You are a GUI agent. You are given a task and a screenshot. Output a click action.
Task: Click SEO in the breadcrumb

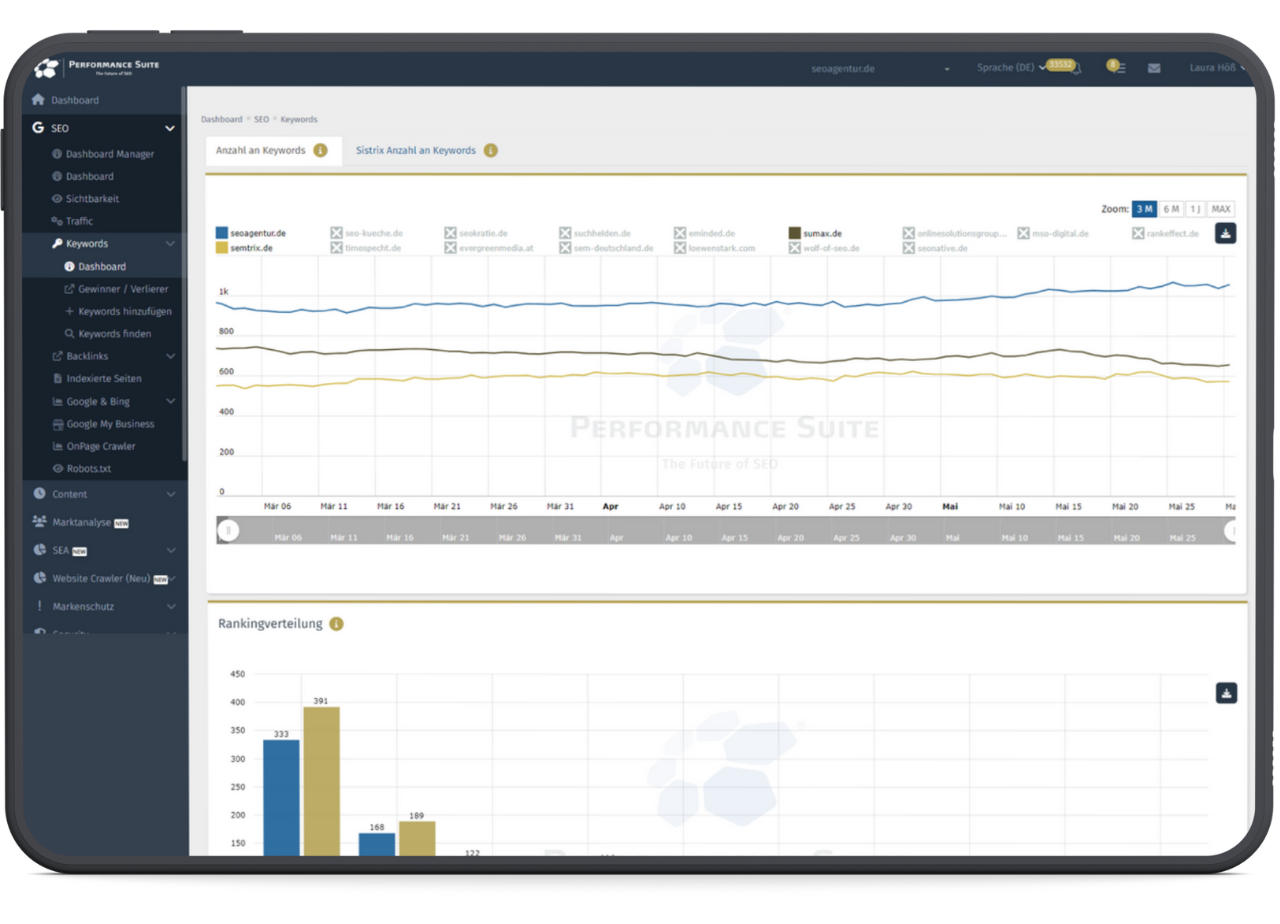(x=261, y=119)
